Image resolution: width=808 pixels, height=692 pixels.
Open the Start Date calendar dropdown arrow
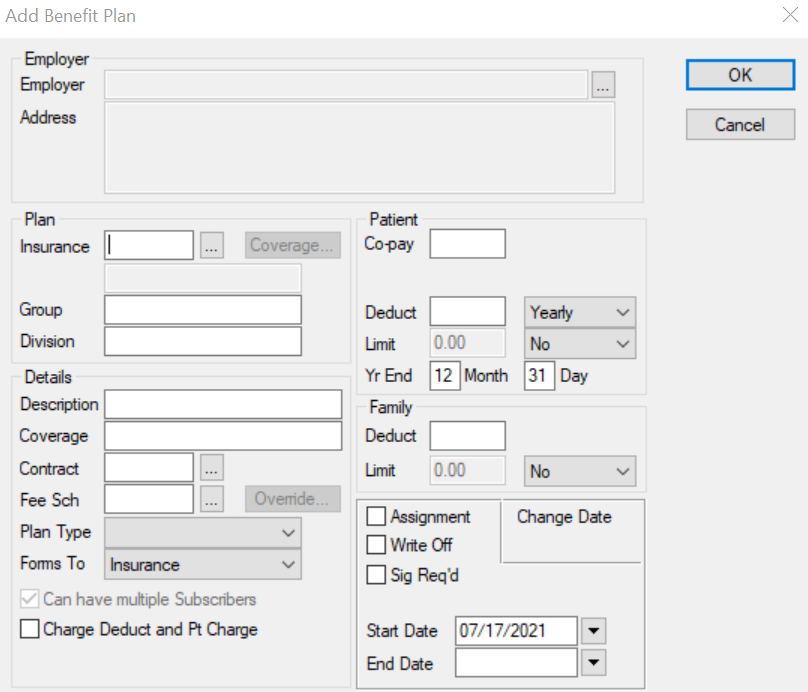point(594,631)
